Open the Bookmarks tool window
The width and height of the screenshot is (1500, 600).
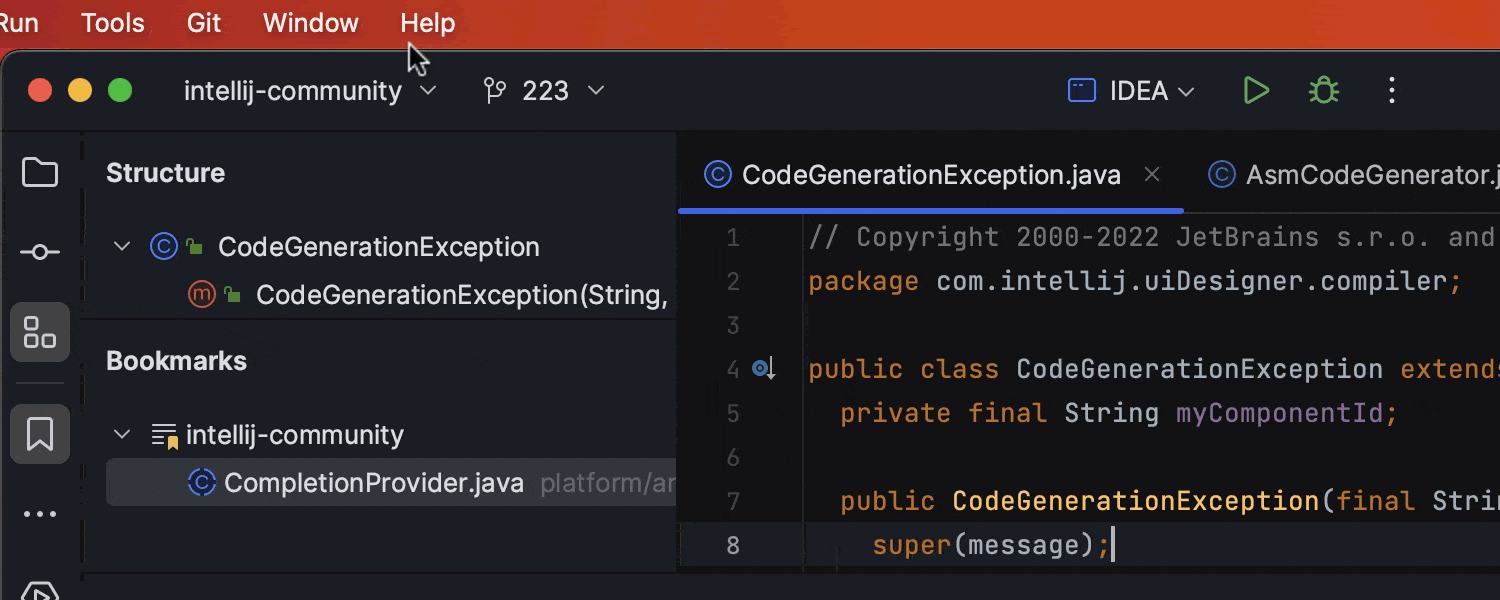pyautogui.click(x=39, y=433)
